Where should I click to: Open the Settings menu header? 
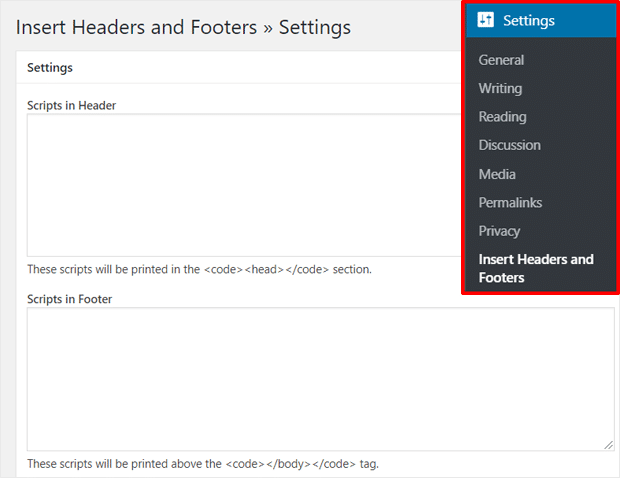[541, 21]
